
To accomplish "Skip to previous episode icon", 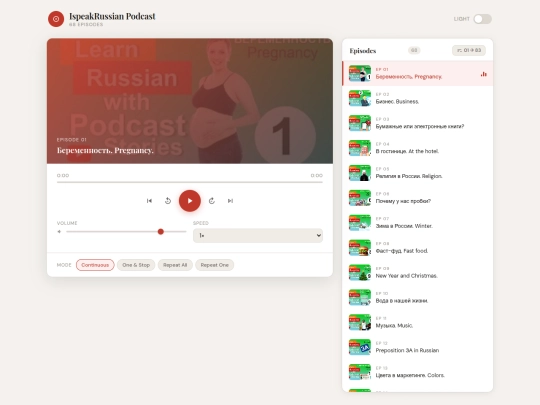I will pos(149,201).
